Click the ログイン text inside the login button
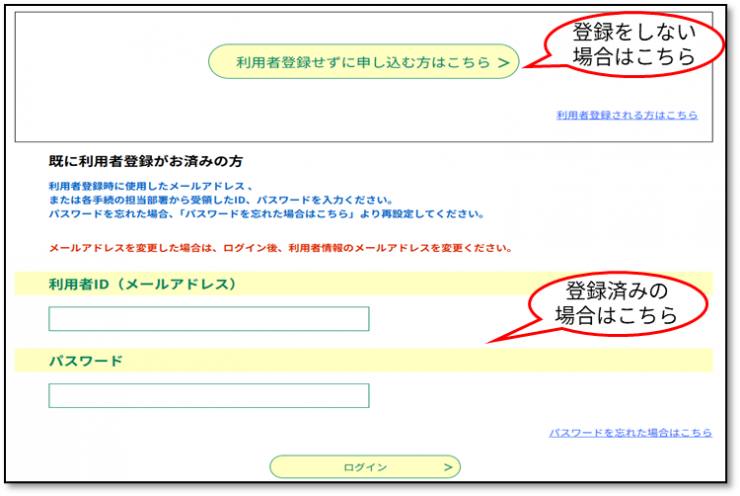This screenshot has height=496, width=740. click(x=365, y=467)
